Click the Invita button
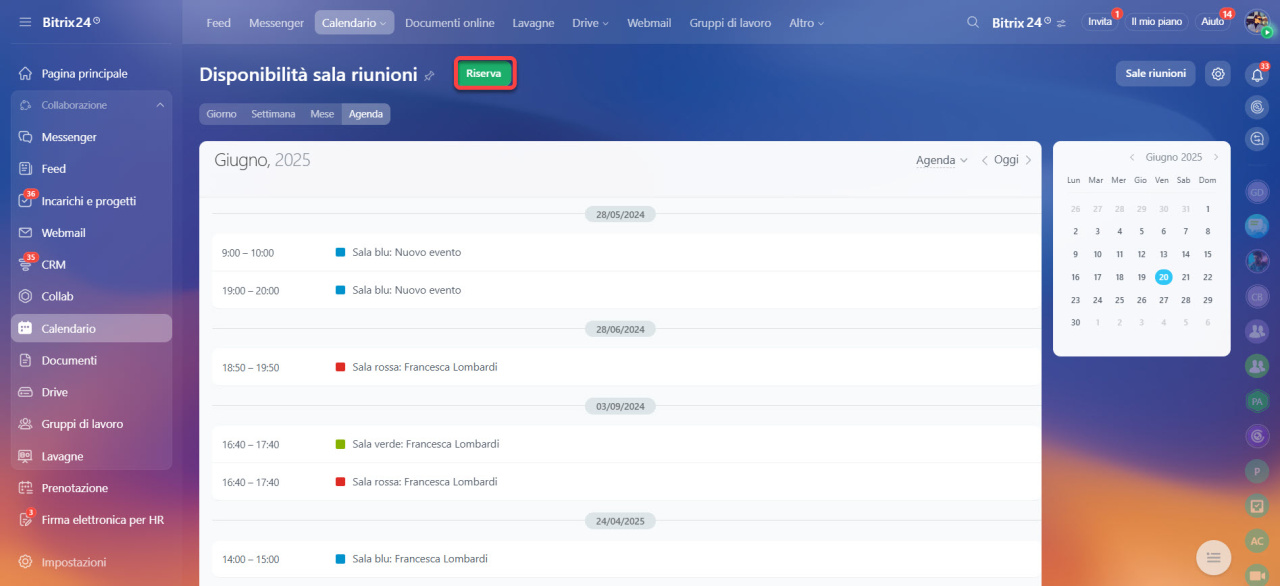Image resolution: width=1280 pixels, height=586 pixels. [x=1100, y=21]
